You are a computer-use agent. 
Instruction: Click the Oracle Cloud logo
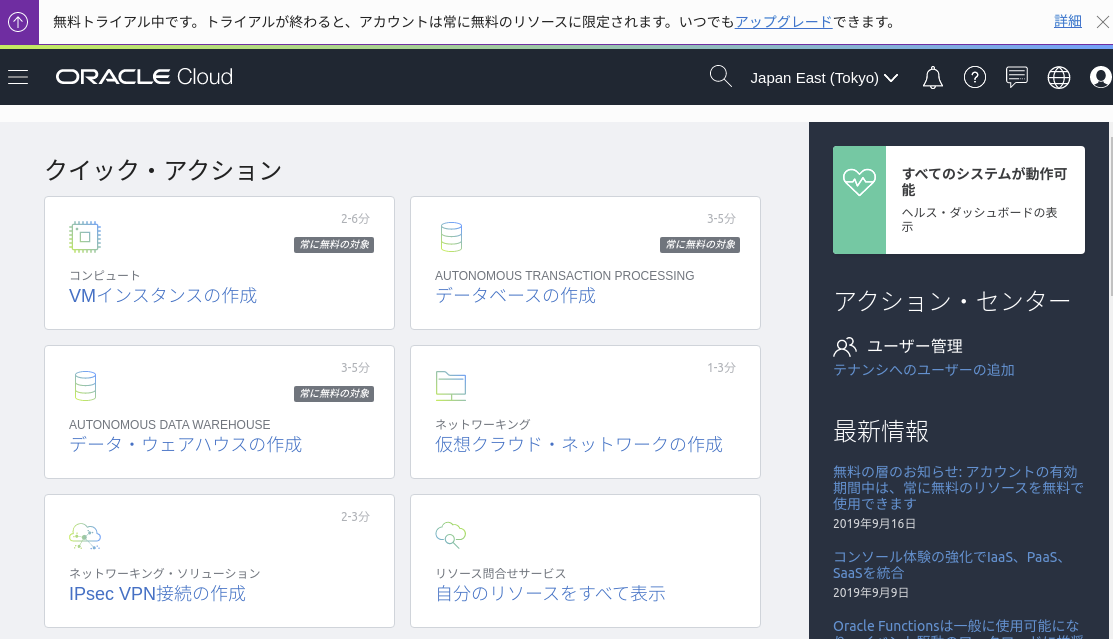click(143, 77)
